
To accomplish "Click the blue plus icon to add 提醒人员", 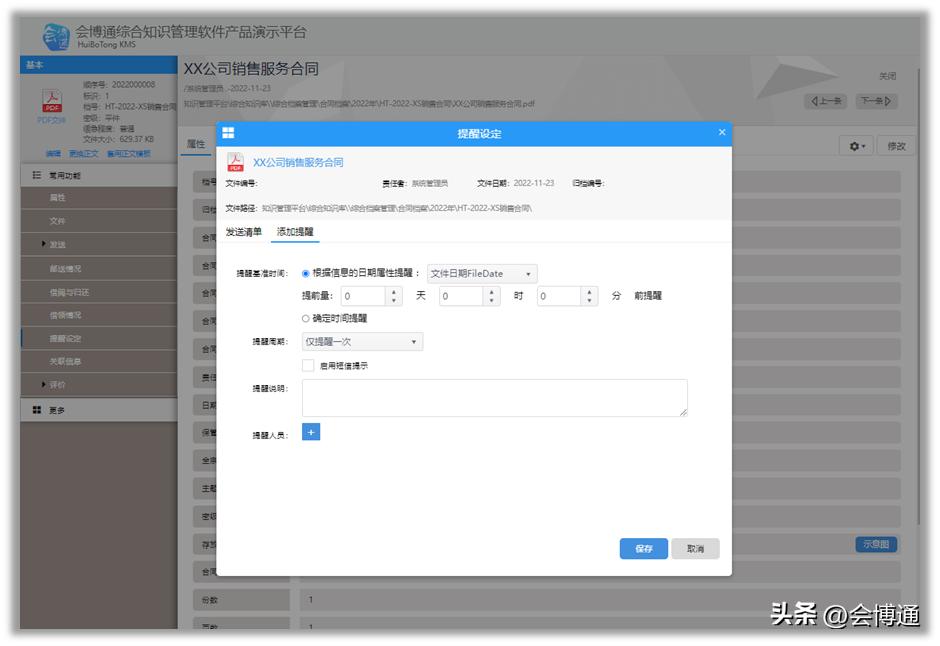I will click(x=311, y=432).
